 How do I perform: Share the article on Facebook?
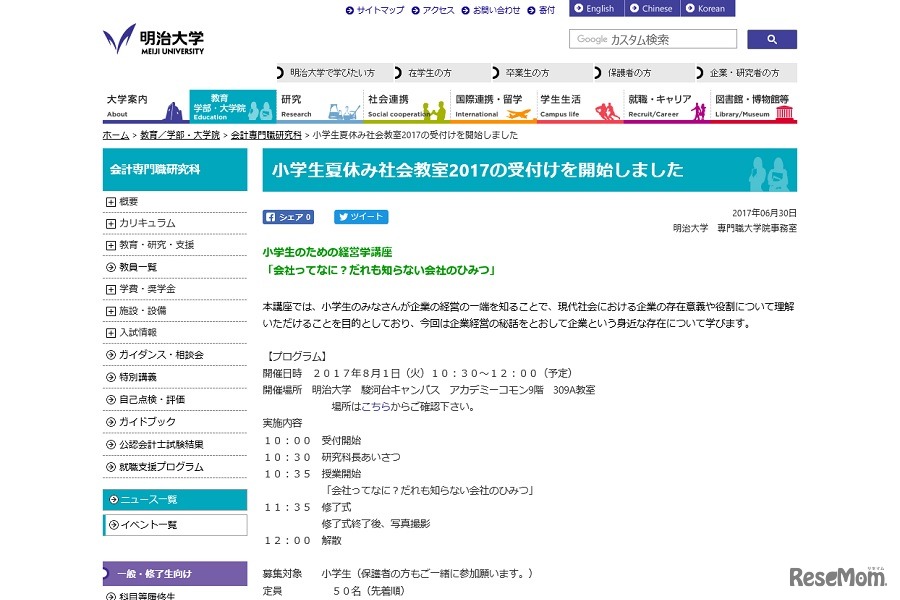(x=288, y=217)
